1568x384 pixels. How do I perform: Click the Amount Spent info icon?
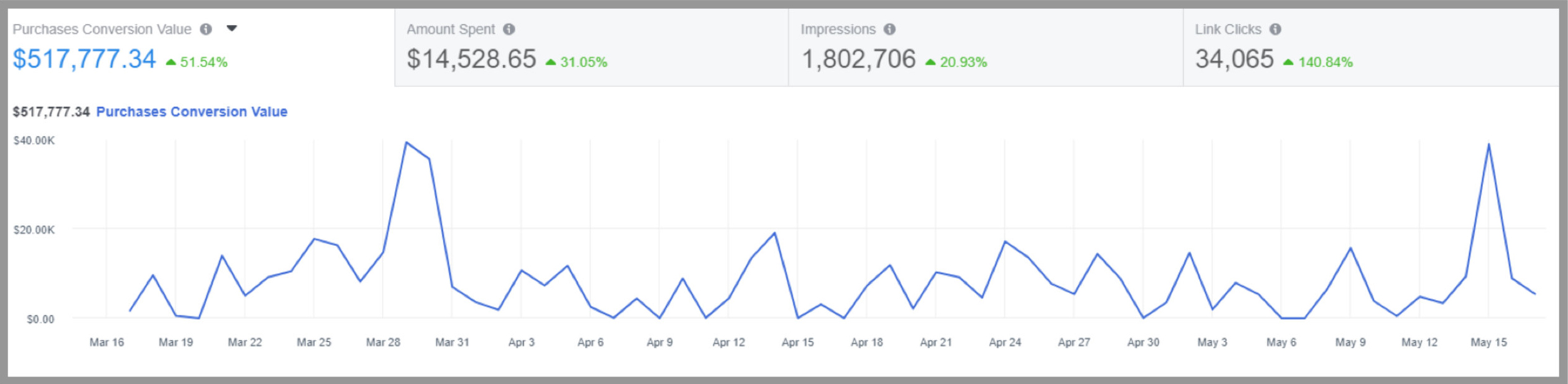click(x=509, y=29)
